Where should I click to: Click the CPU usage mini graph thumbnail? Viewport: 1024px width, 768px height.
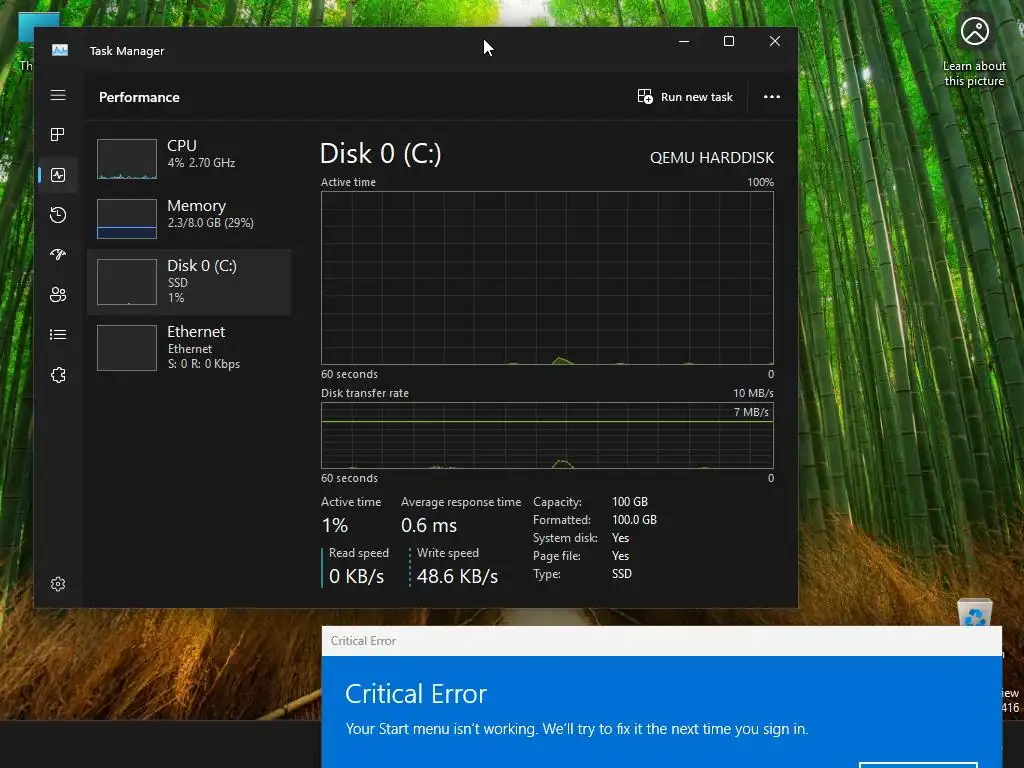click(127, 159)
